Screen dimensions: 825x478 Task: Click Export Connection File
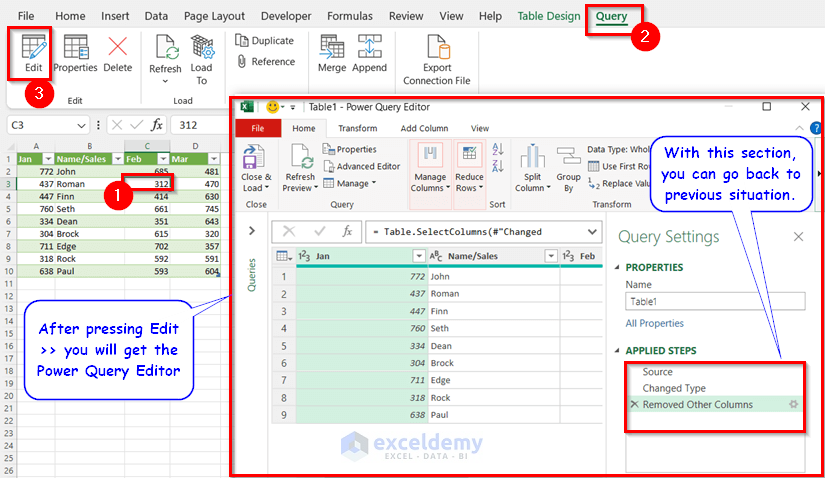[x=437, y=59]
